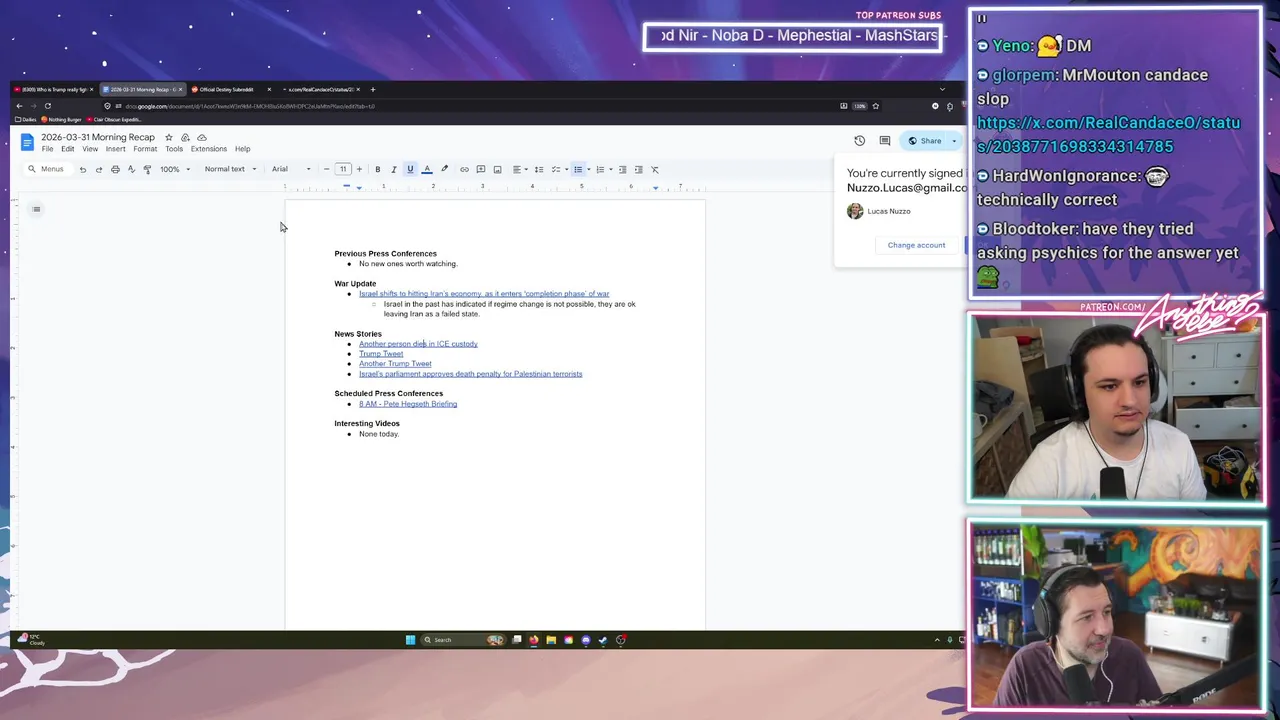Expand the Share options arrow
The image size is (1280, 720).
click(954, 141)
